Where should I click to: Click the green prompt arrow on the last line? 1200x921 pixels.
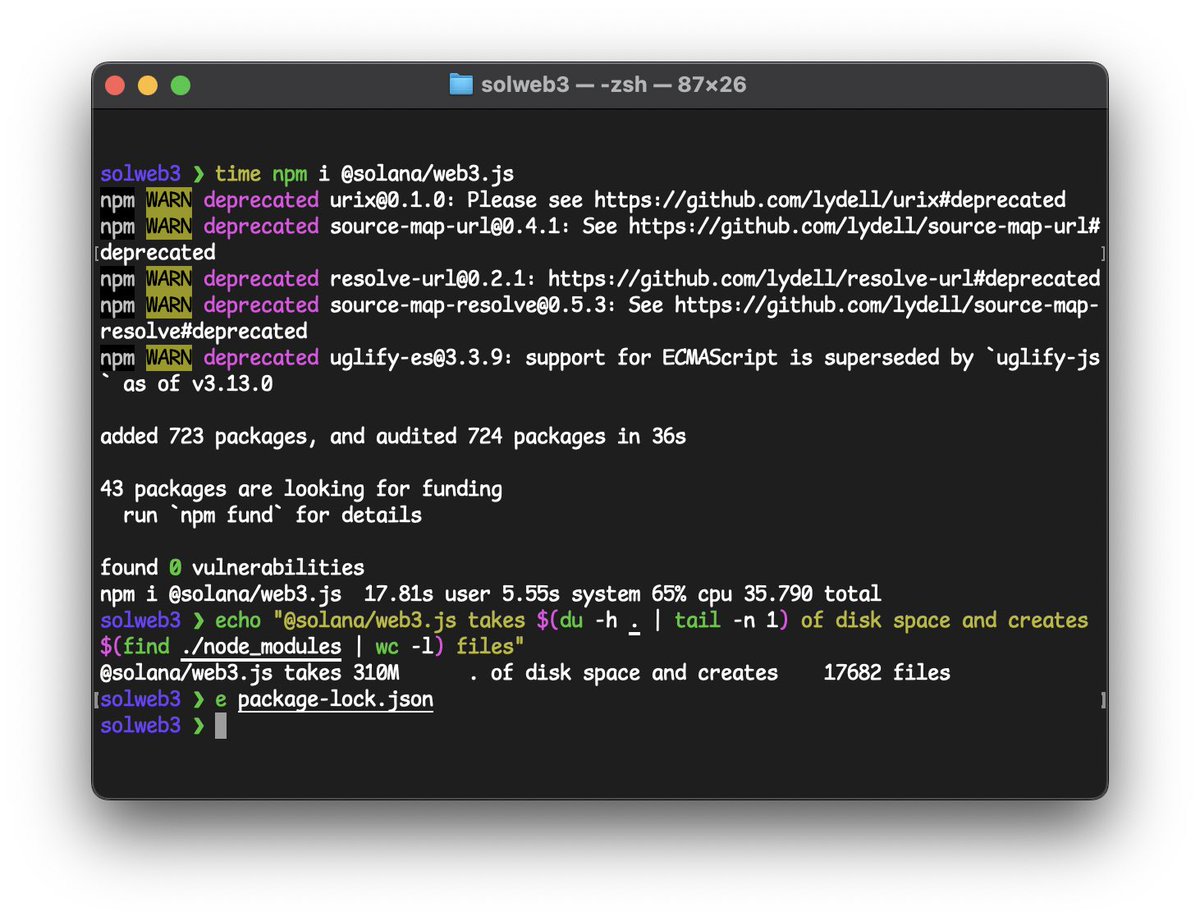click(198, 726)
